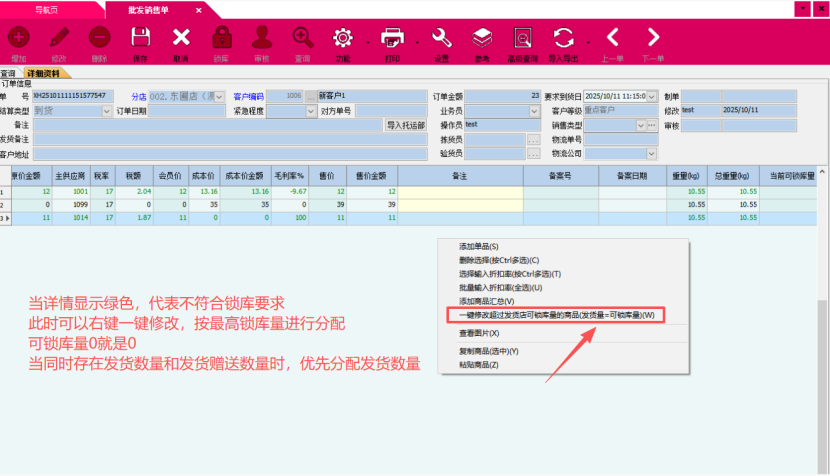Screen dimensions: 830x476
Task: Go to previous order with 上一单 arrow
Action: (x=613, y=38)
